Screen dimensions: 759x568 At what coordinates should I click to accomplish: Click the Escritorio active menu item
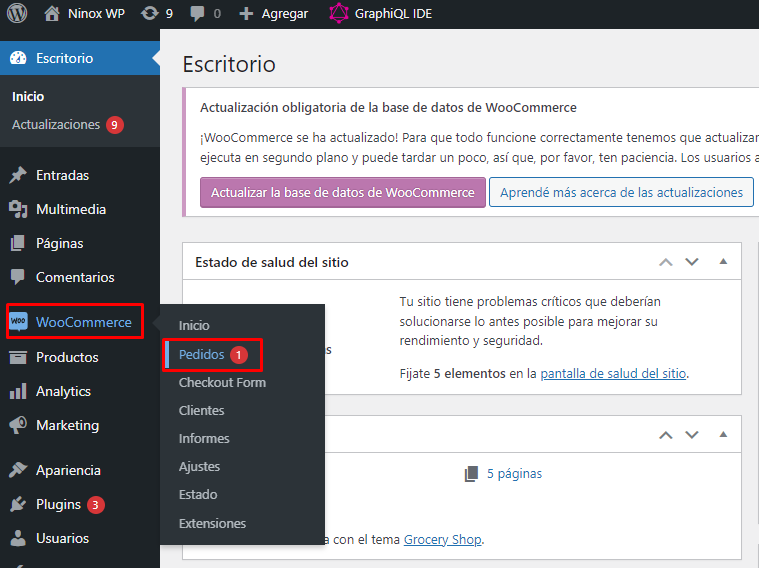pos(80,58)
